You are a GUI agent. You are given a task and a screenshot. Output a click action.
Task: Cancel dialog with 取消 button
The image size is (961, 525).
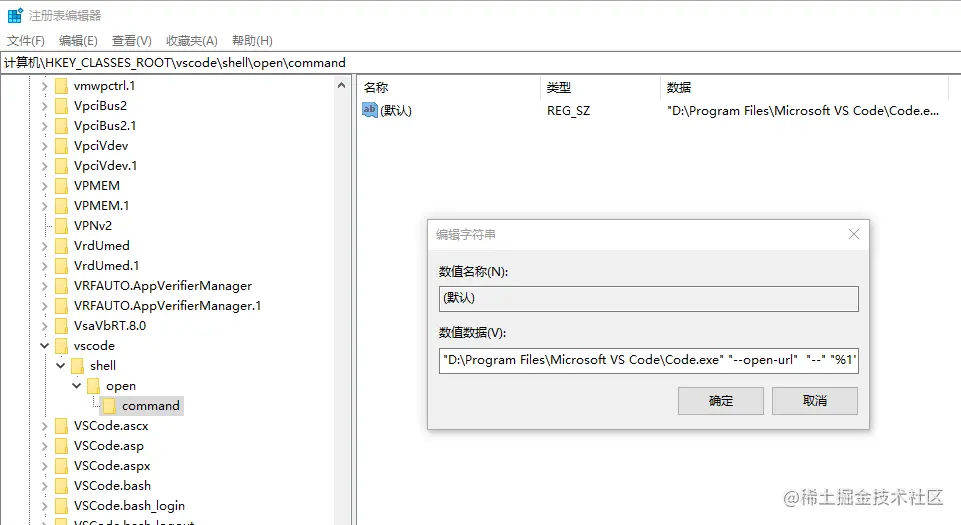815,401
